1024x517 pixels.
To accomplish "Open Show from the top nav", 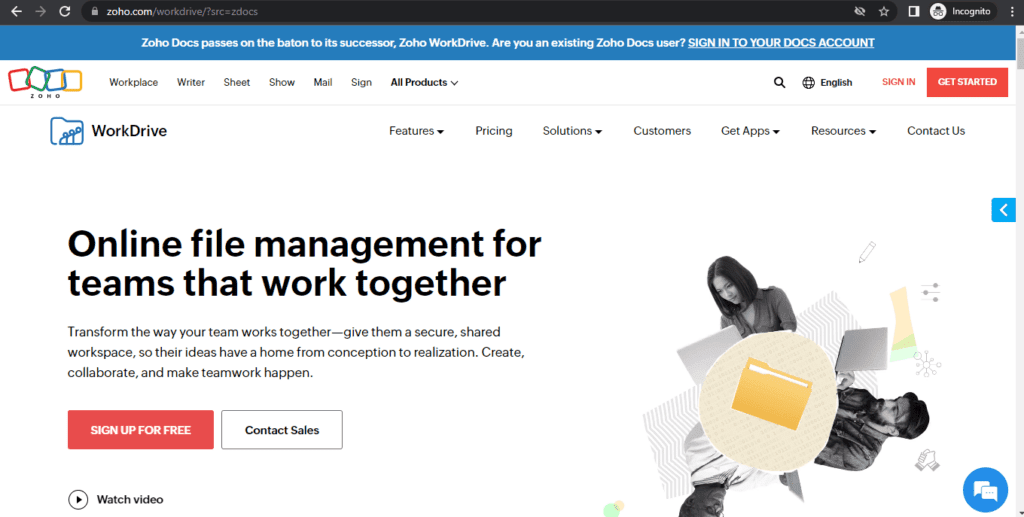I will click(x=281, y=82).
